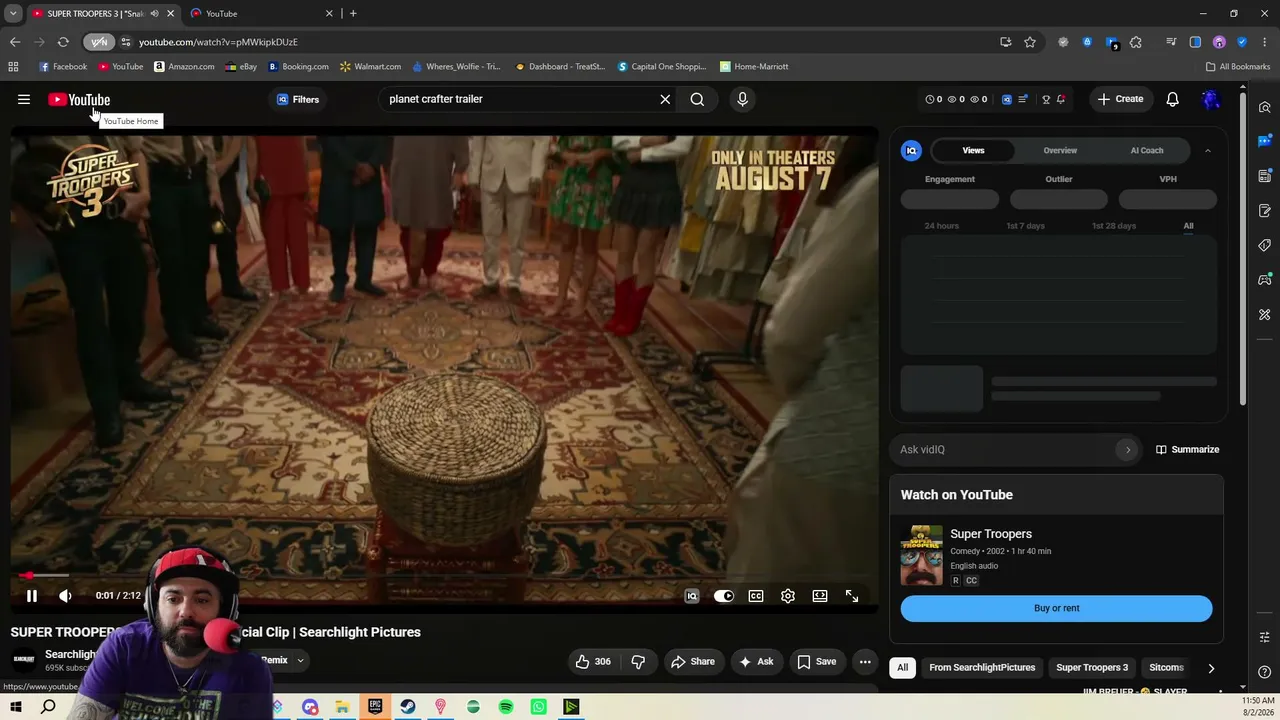This screenshot has width=1280, height=720.
Task: Open the Amazon.com bookmark
Action: point(184,67)
